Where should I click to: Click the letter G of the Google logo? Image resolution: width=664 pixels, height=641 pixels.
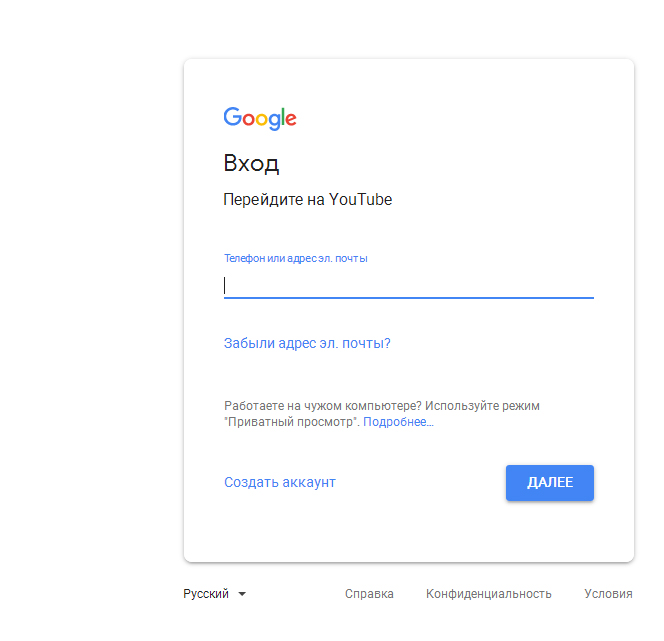[232, 116]
